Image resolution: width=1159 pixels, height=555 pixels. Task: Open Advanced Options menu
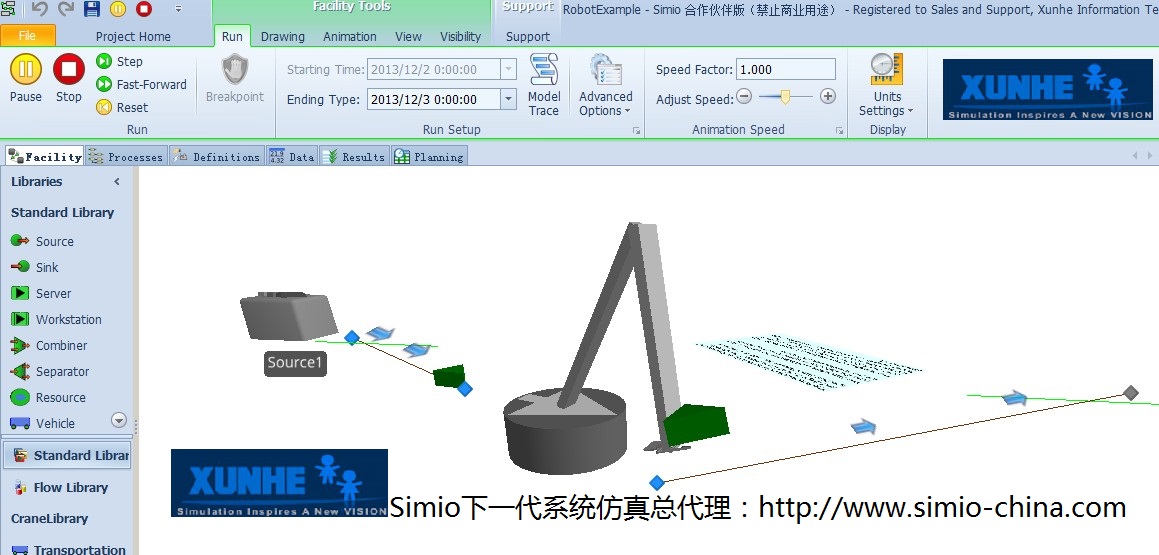click(606, 86)
